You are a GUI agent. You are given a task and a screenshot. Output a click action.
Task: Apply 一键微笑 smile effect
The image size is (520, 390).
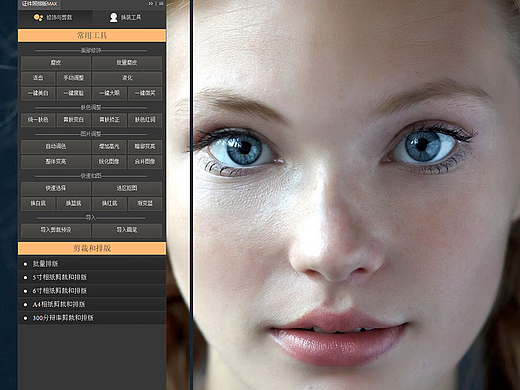[x=145, y=93]
